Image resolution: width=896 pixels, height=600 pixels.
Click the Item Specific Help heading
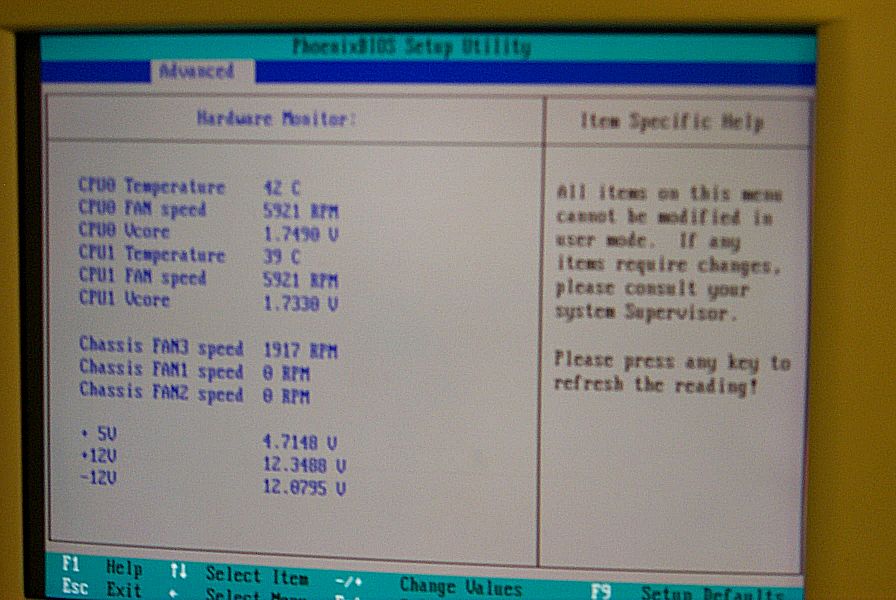click(671, 122)
